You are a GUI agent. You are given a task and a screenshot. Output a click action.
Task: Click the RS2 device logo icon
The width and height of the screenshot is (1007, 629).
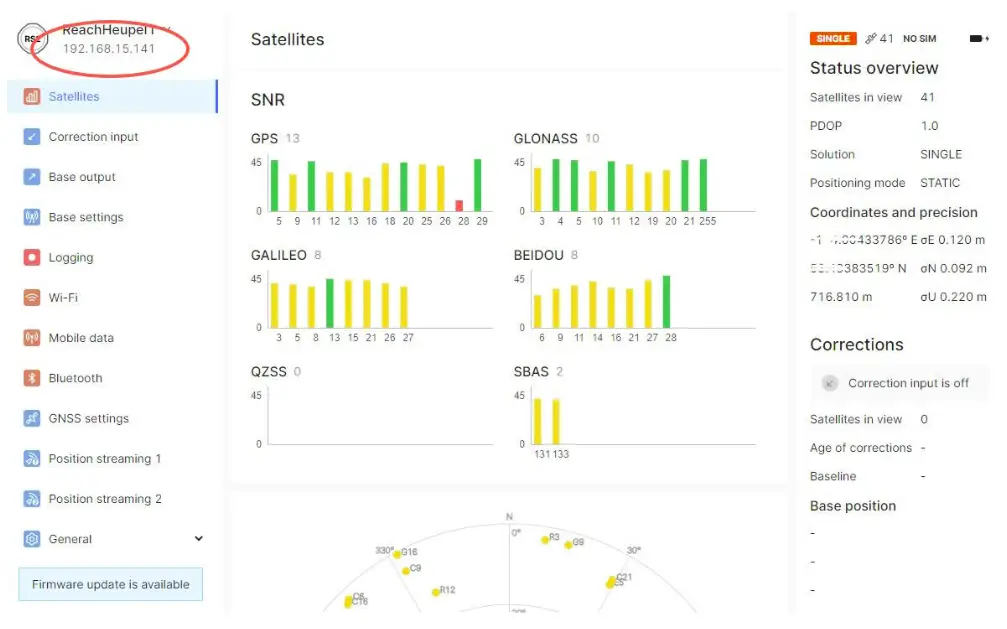32,39
